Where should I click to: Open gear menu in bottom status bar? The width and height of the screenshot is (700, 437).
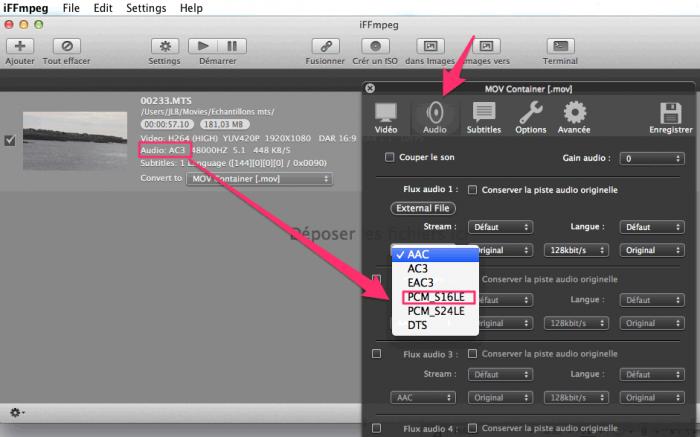pyautogui.click(x=17, y=412)
